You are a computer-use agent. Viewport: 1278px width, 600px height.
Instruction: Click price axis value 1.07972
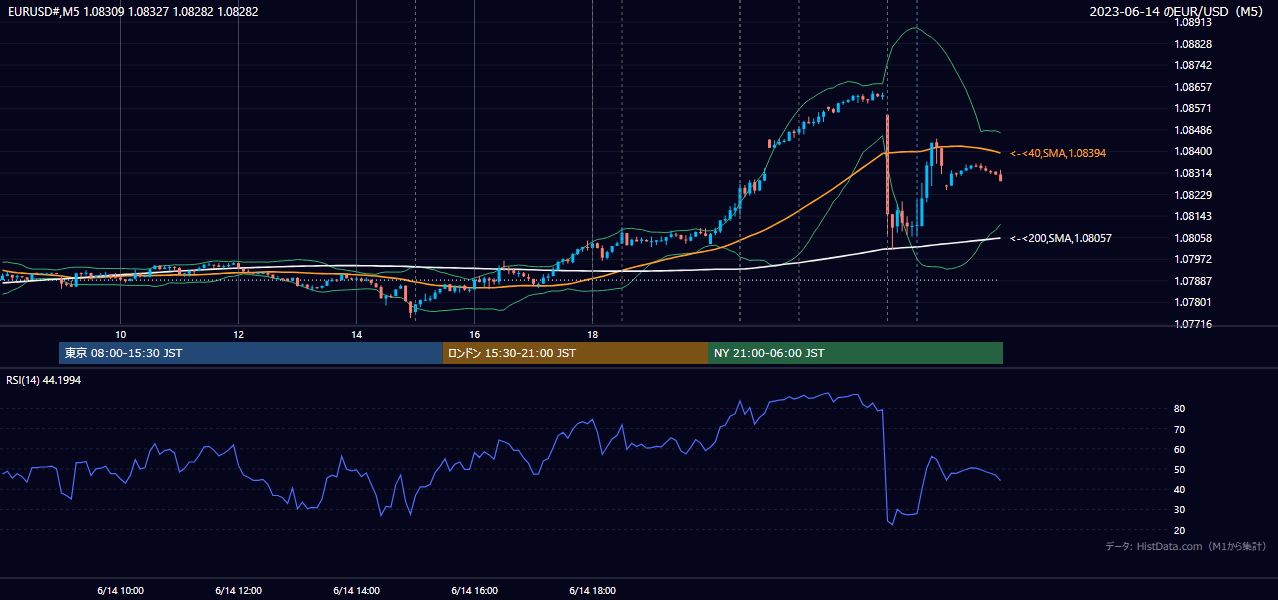(1194, 259)
